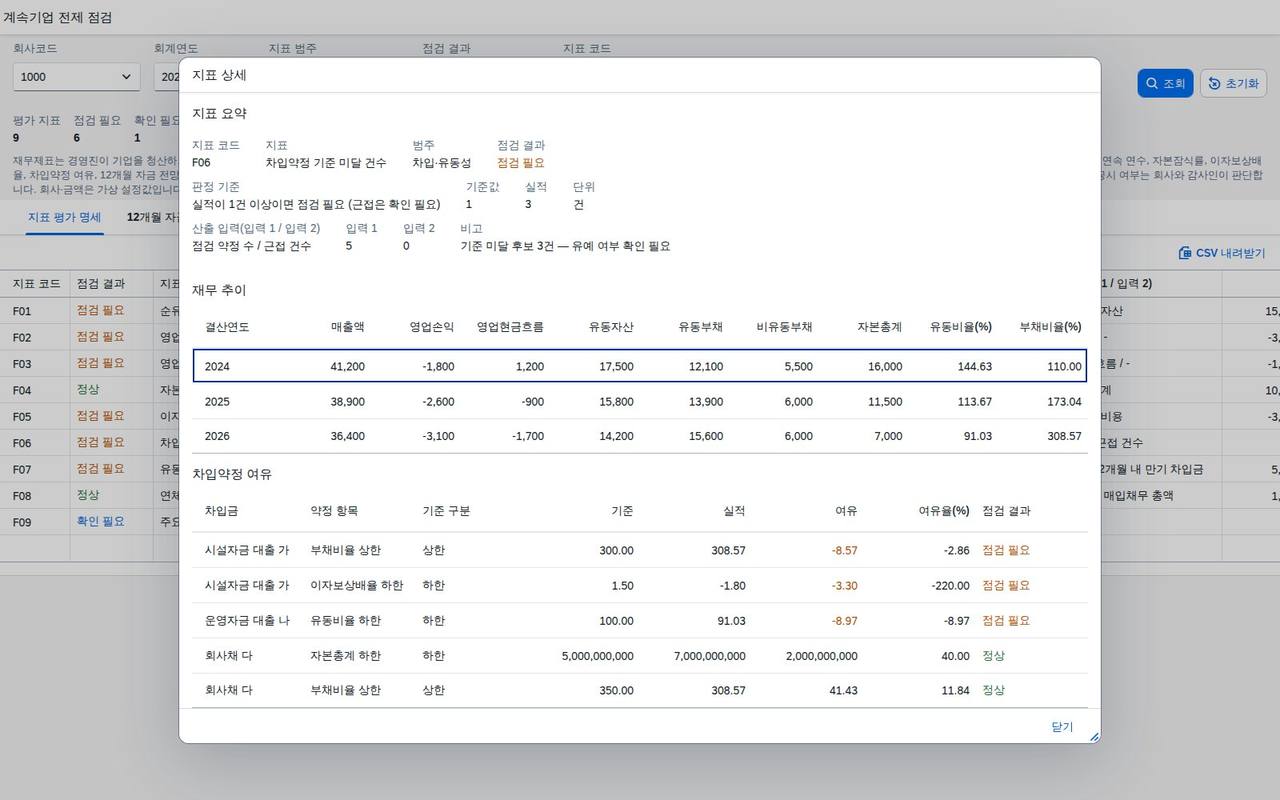Image resolution: width=1280 pixels, height=800 pixels.
Task: Select the 유동비율 하한 covenant row
Action: click(x=640, y=620)
